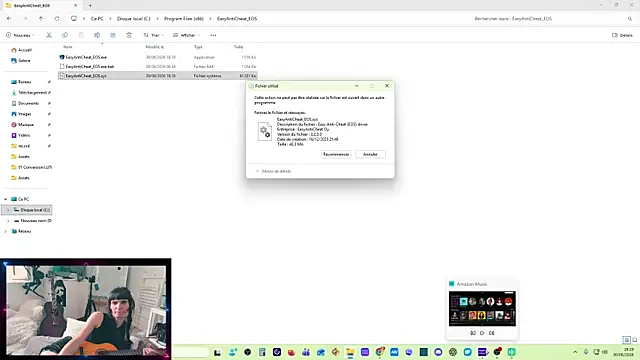Viewport: 640px width, 360px height.
Task: Go up one folder with the Up arrow
Action: click(41, 18)
